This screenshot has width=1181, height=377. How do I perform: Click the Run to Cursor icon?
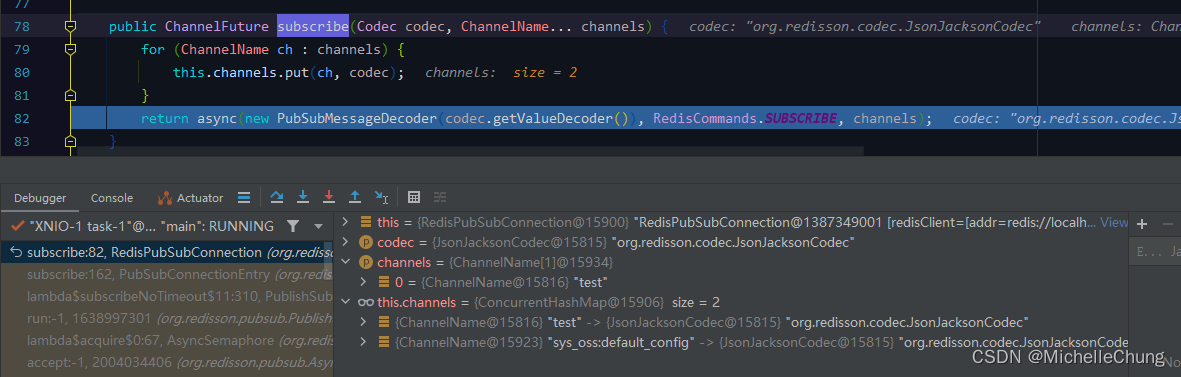point(381,197)
